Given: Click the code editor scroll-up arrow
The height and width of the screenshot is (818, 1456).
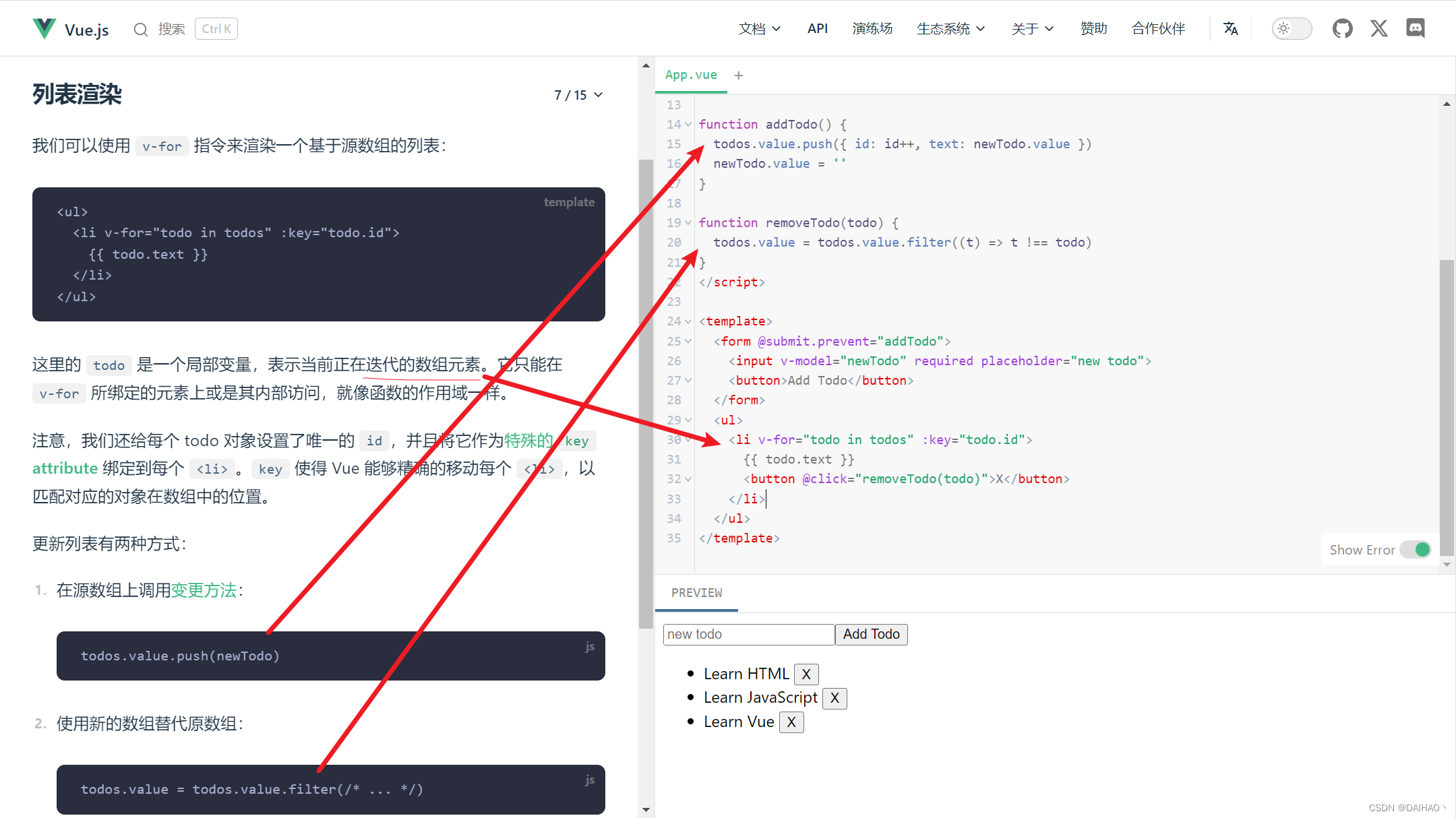Looking at the screenshot, I should click(x=1447, y=104).
